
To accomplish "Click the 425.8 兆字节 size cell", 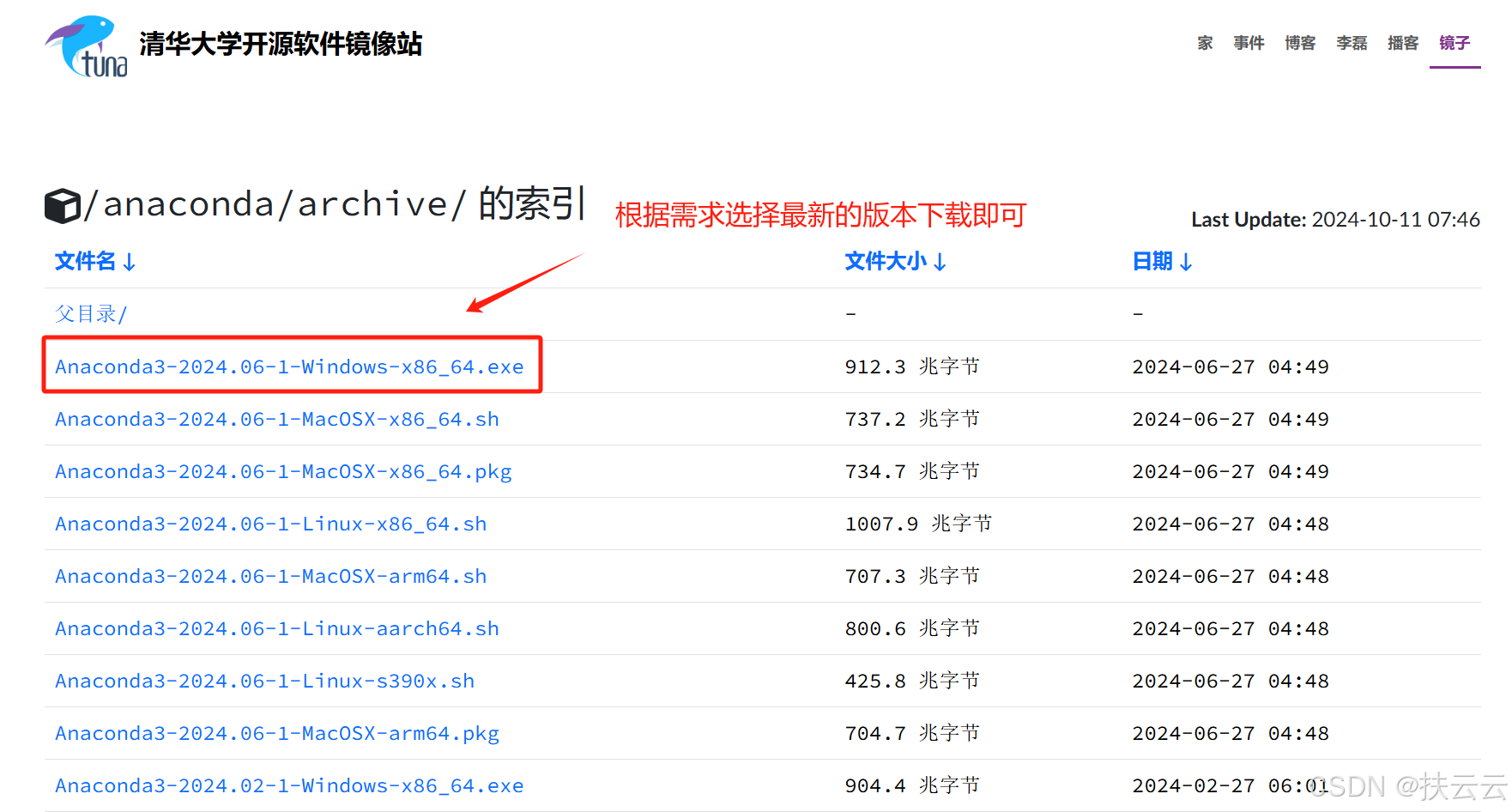I will click(912, 682).
